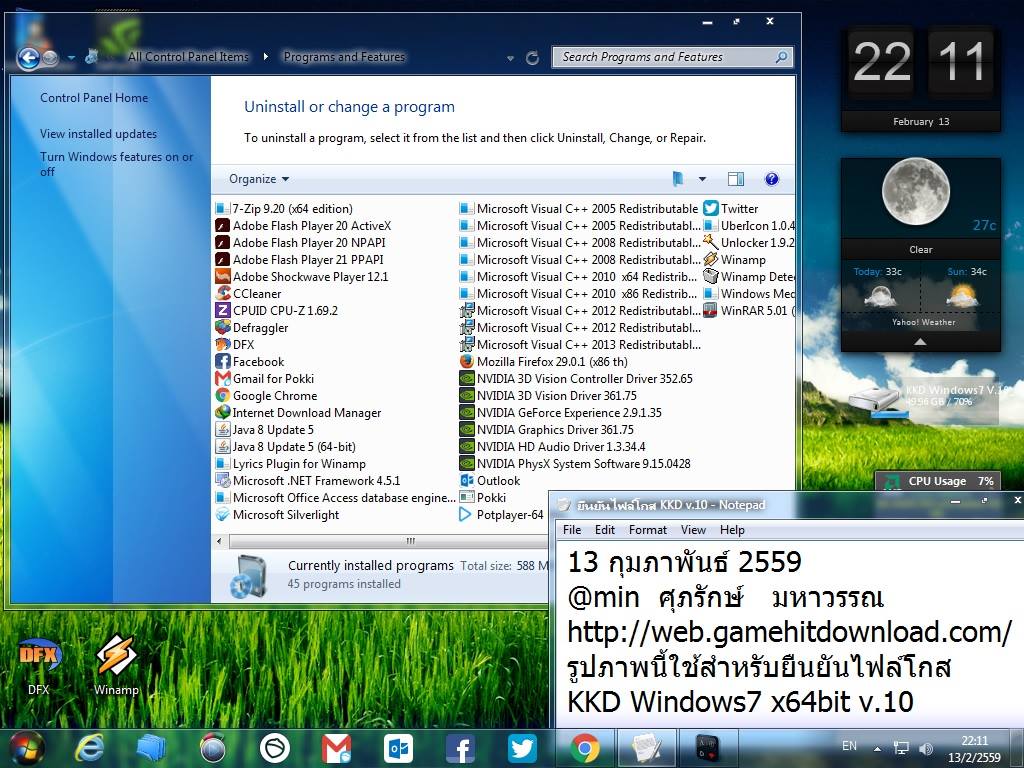Image resolution: width=1024 pixels, height=768 pixels.
Task: Toggle the preview pane icon
Action: coord(735,179)
